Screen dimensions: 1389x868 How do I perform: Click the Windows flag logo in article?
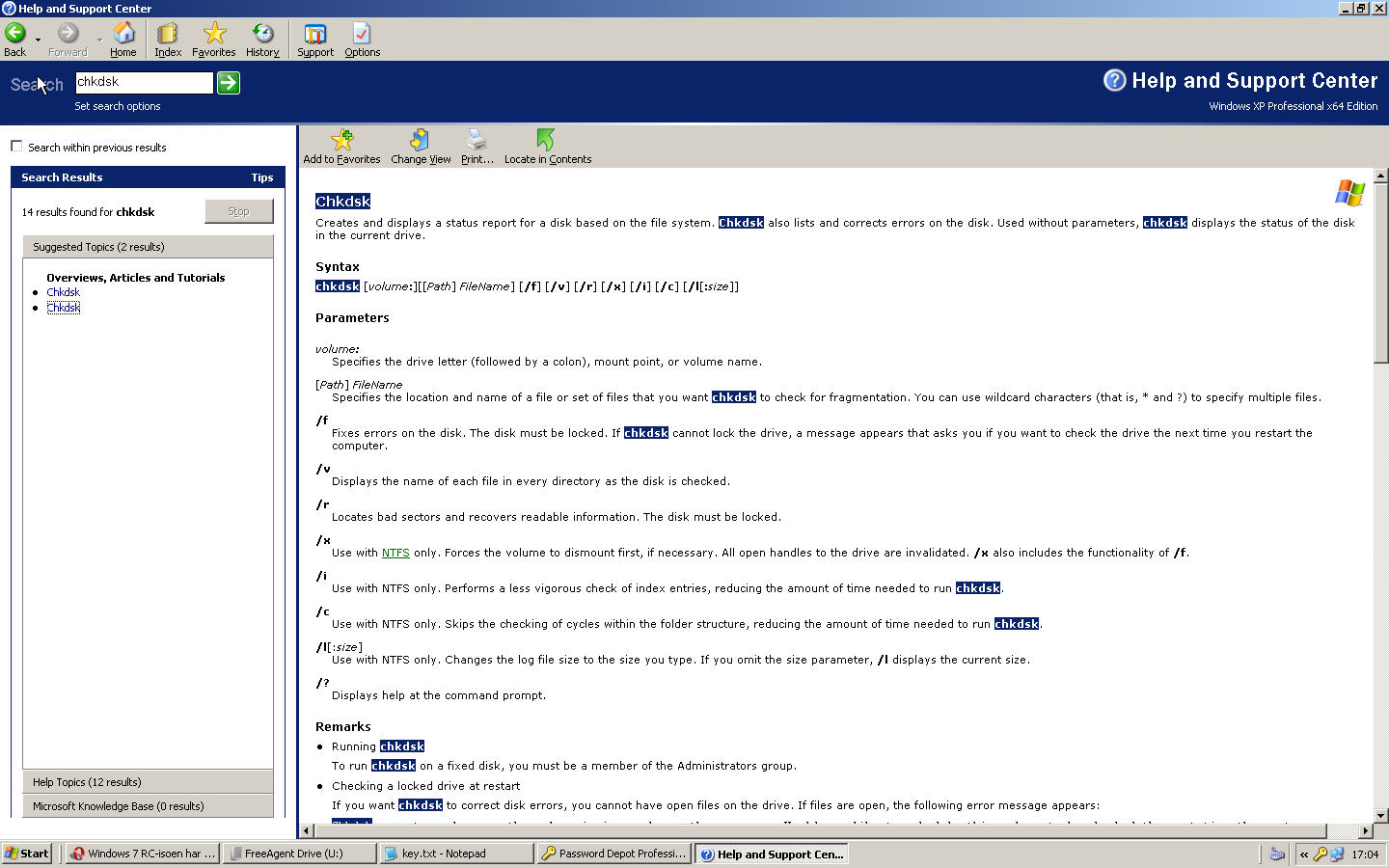1350,193
